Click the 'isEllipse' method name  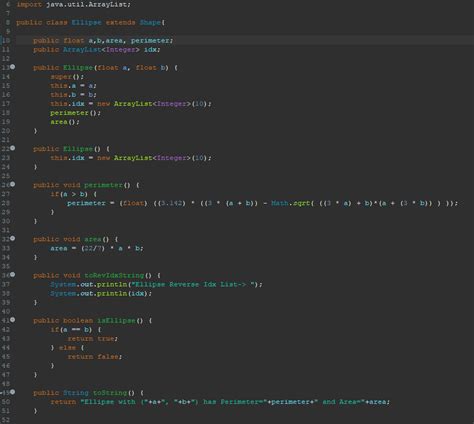116,321
